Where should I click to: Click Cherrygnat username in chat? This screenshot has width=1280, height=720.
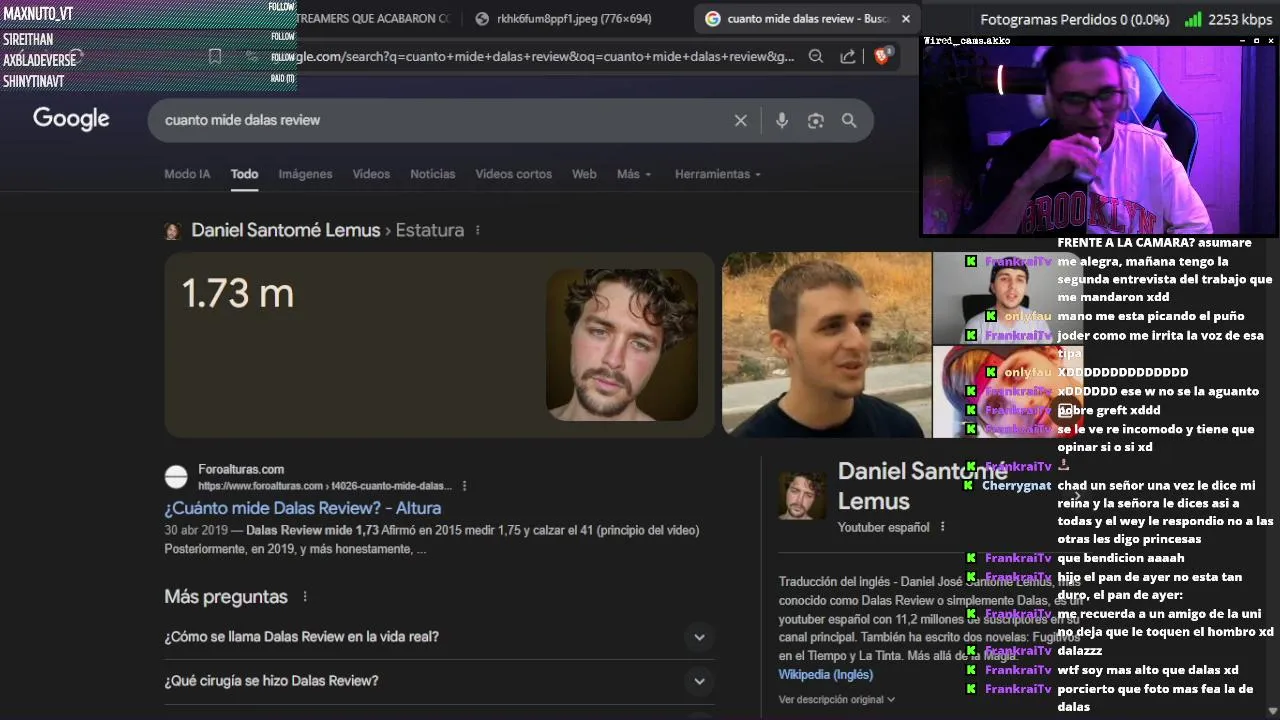(1016, 485)
